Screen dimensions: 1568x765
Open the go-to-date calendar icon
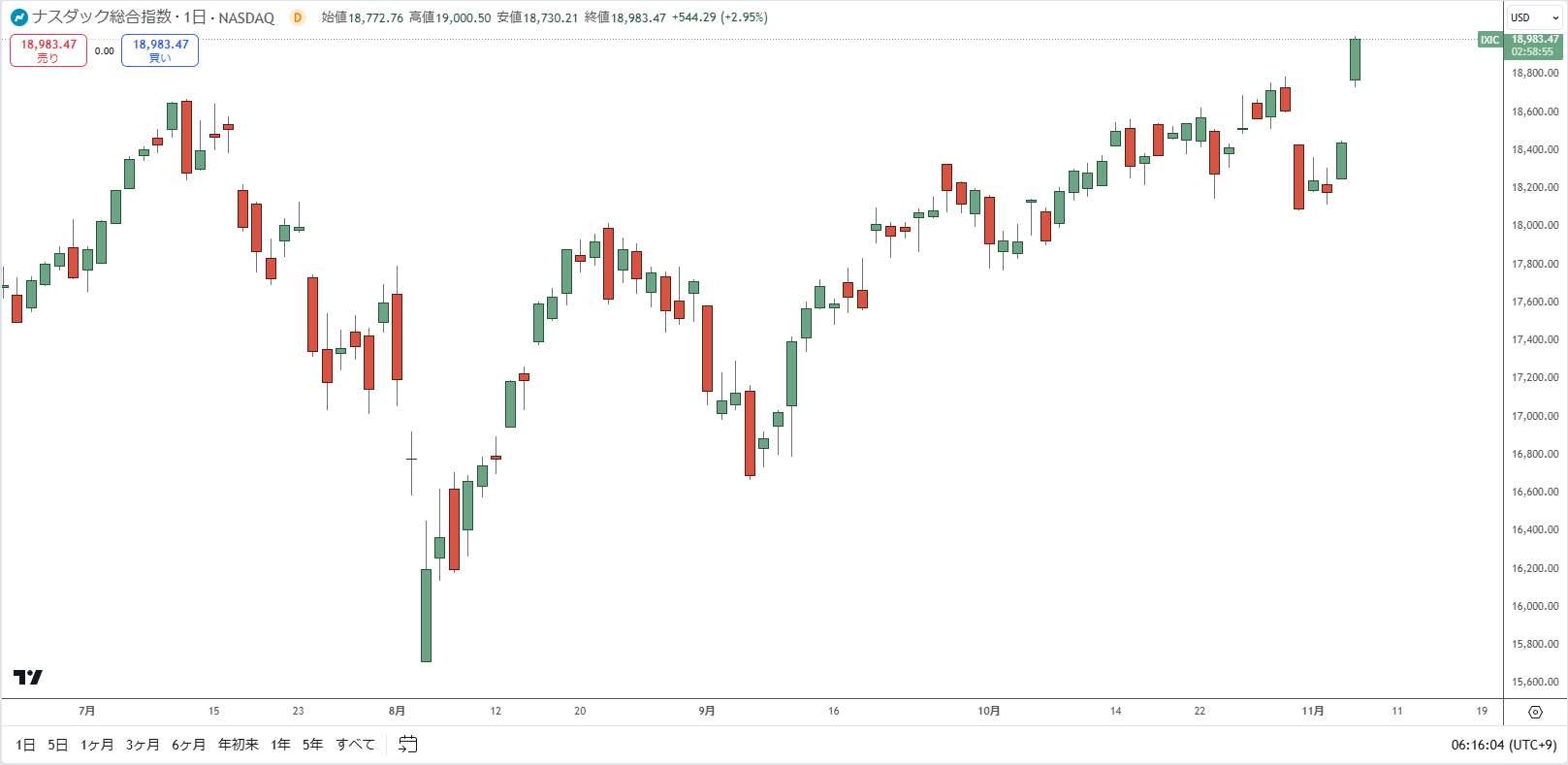coord(408,745)
